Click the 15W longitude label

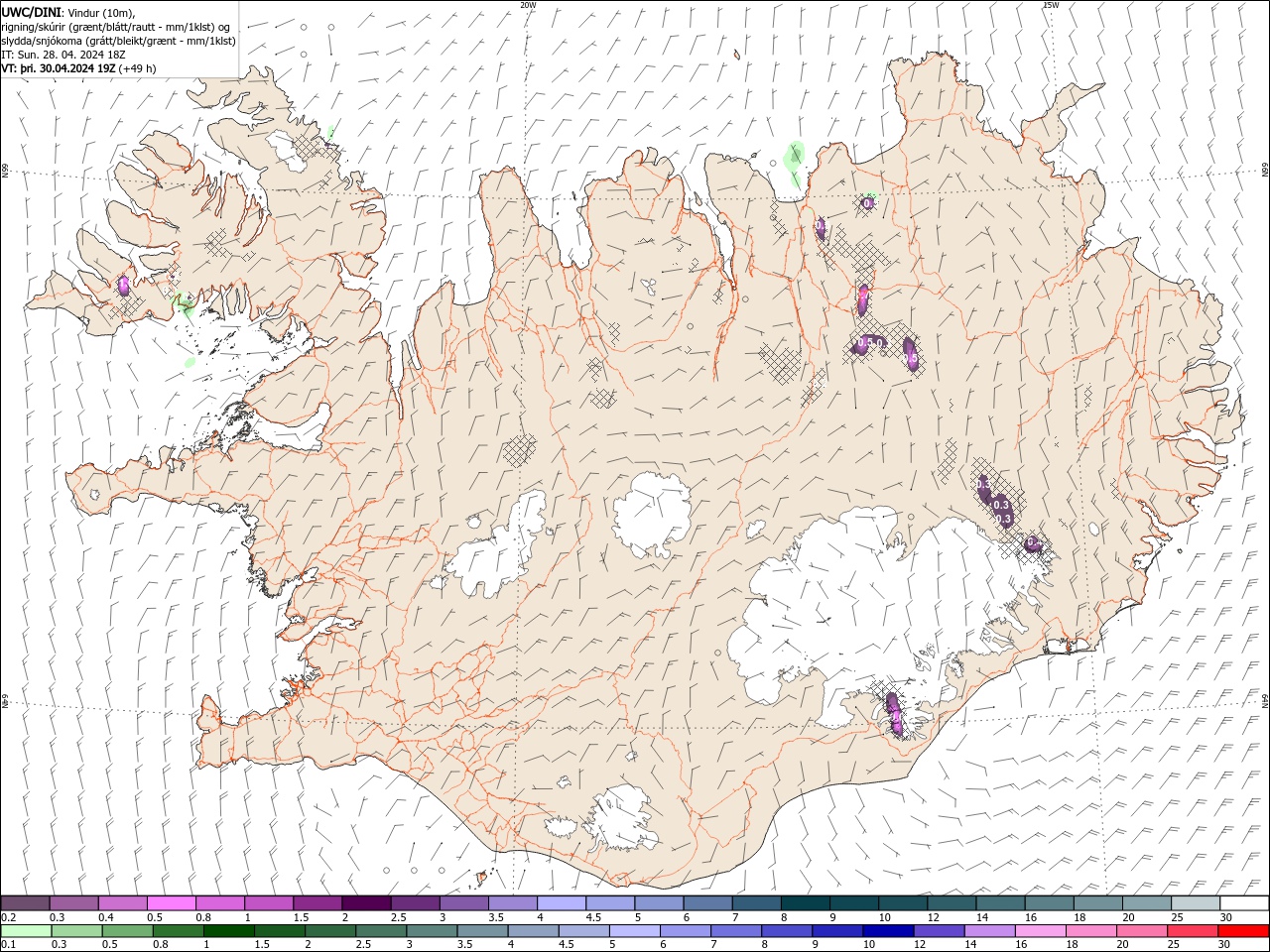[1051, 5]
